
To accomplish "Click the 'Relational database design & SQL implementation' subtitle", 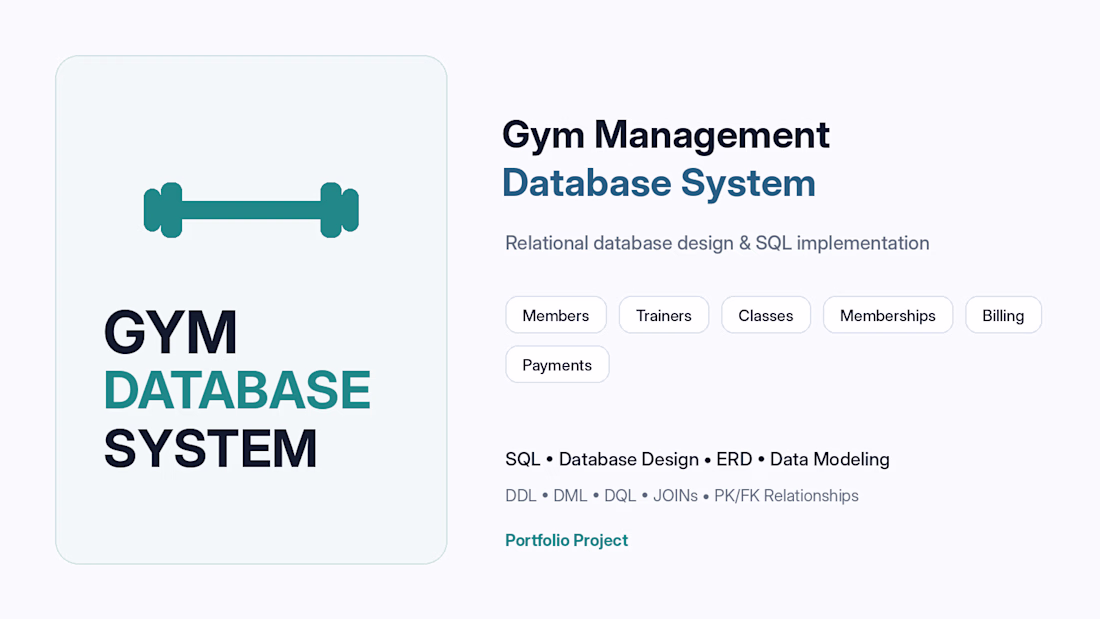I will pyautogui.click(x=717, y=244).
